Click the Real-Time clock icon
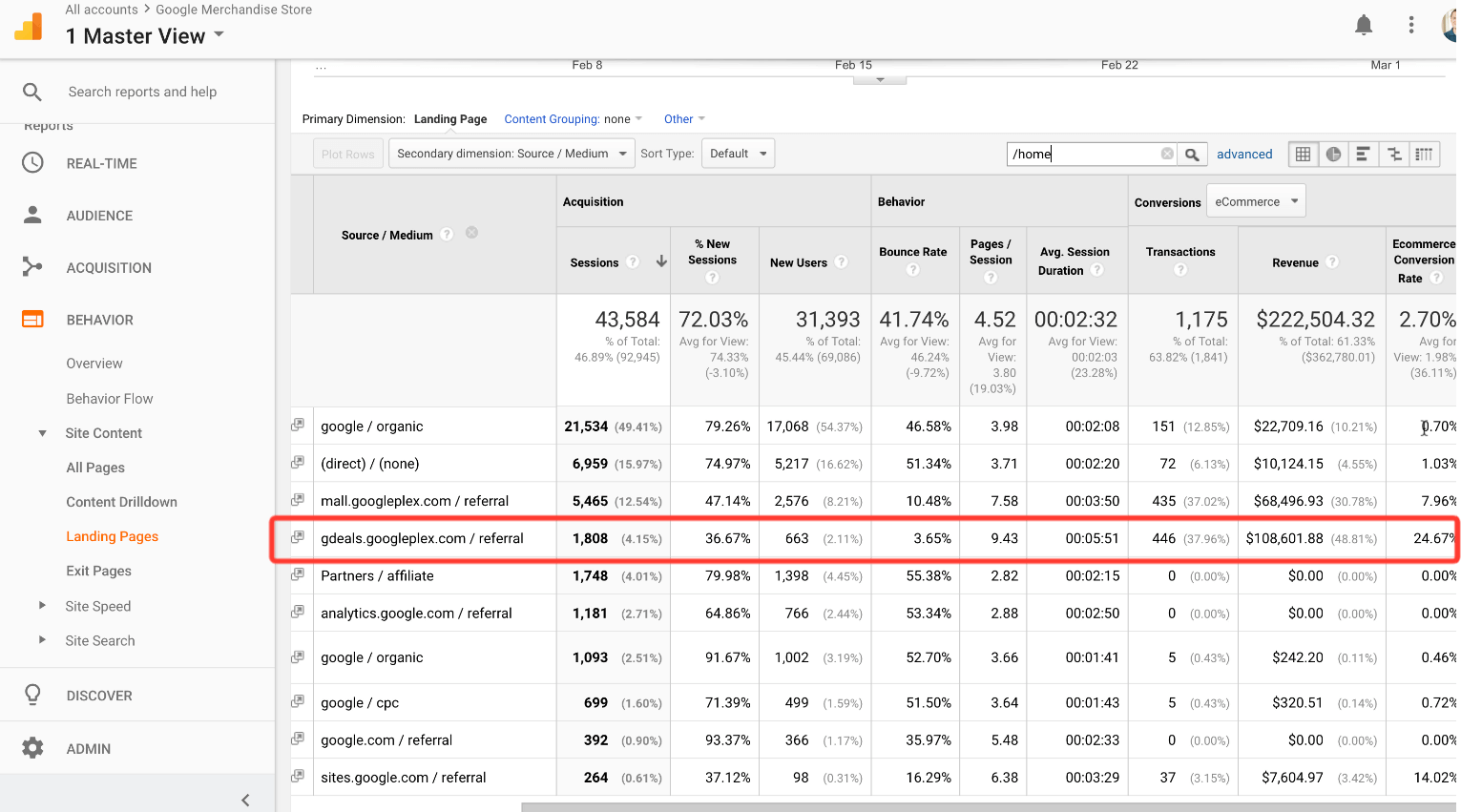Image resolution: width=1461 pixels, height=812 pixels. point(32,163)
